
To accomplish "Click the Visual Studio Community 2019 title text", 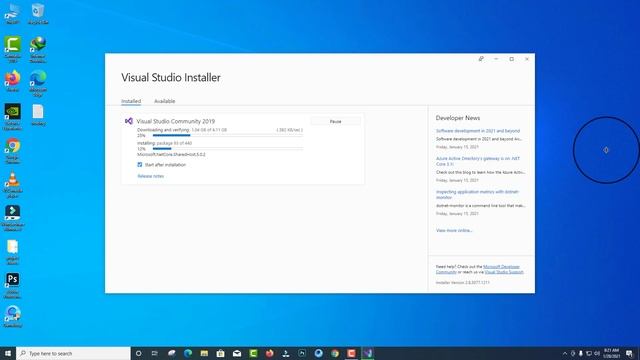I will (x=176, y=121).
